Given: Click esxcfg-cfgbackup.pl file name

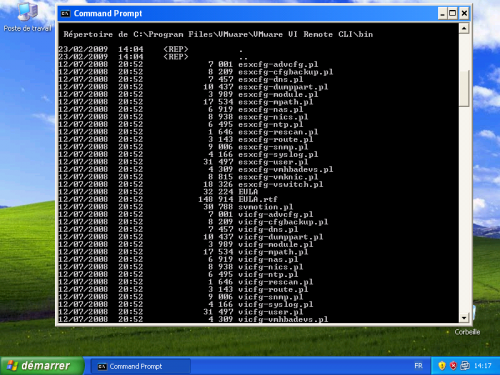Looking at the screenshot, I should 286,72.
